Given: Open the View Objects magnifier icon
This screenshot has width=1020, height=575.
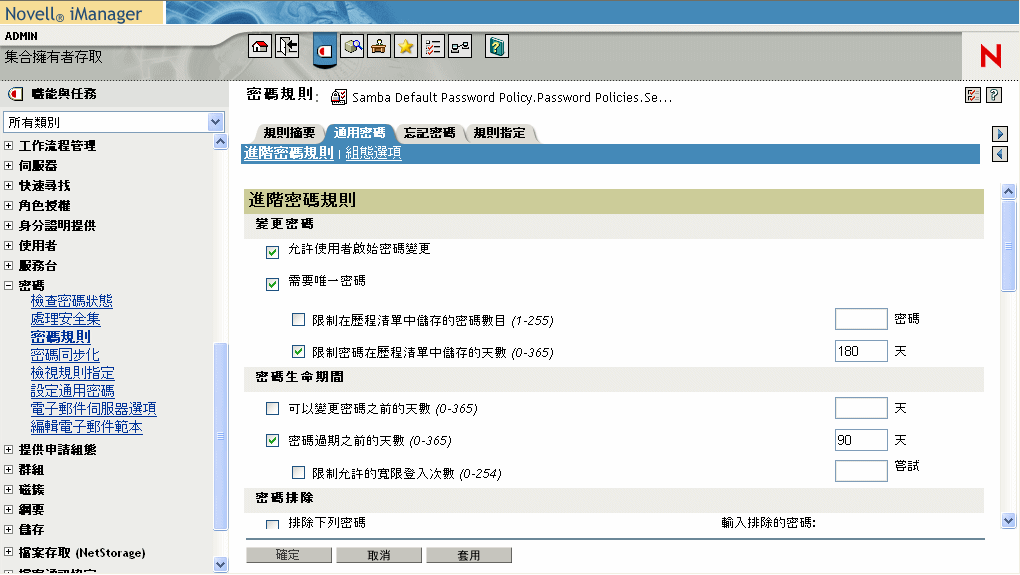Looking at the screenshot, I should click(x=352, y=47).
